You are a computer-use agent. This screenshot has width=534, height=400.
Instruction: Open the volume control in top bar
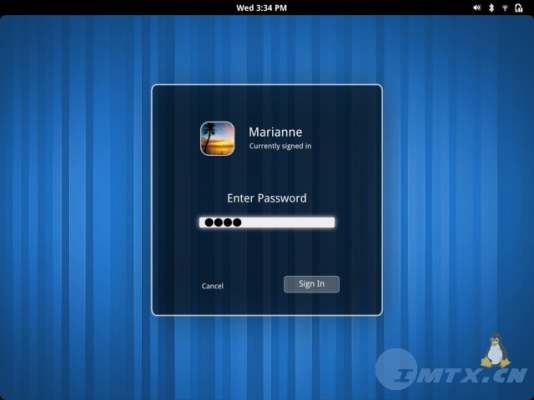click(x=477, y=7)
